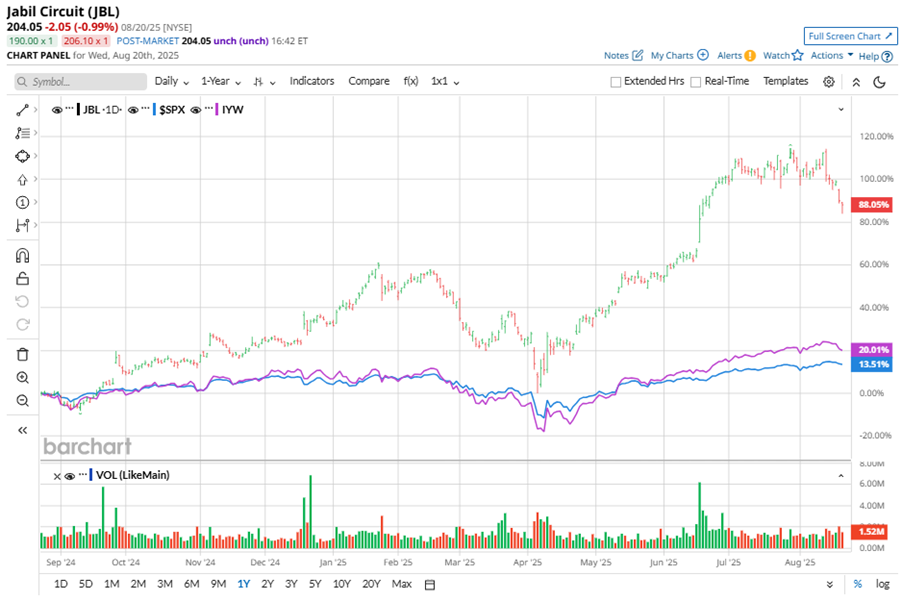This screenshot has height=601, width=902.
Task: Select the trend line drawing tool
Action: 22,110
